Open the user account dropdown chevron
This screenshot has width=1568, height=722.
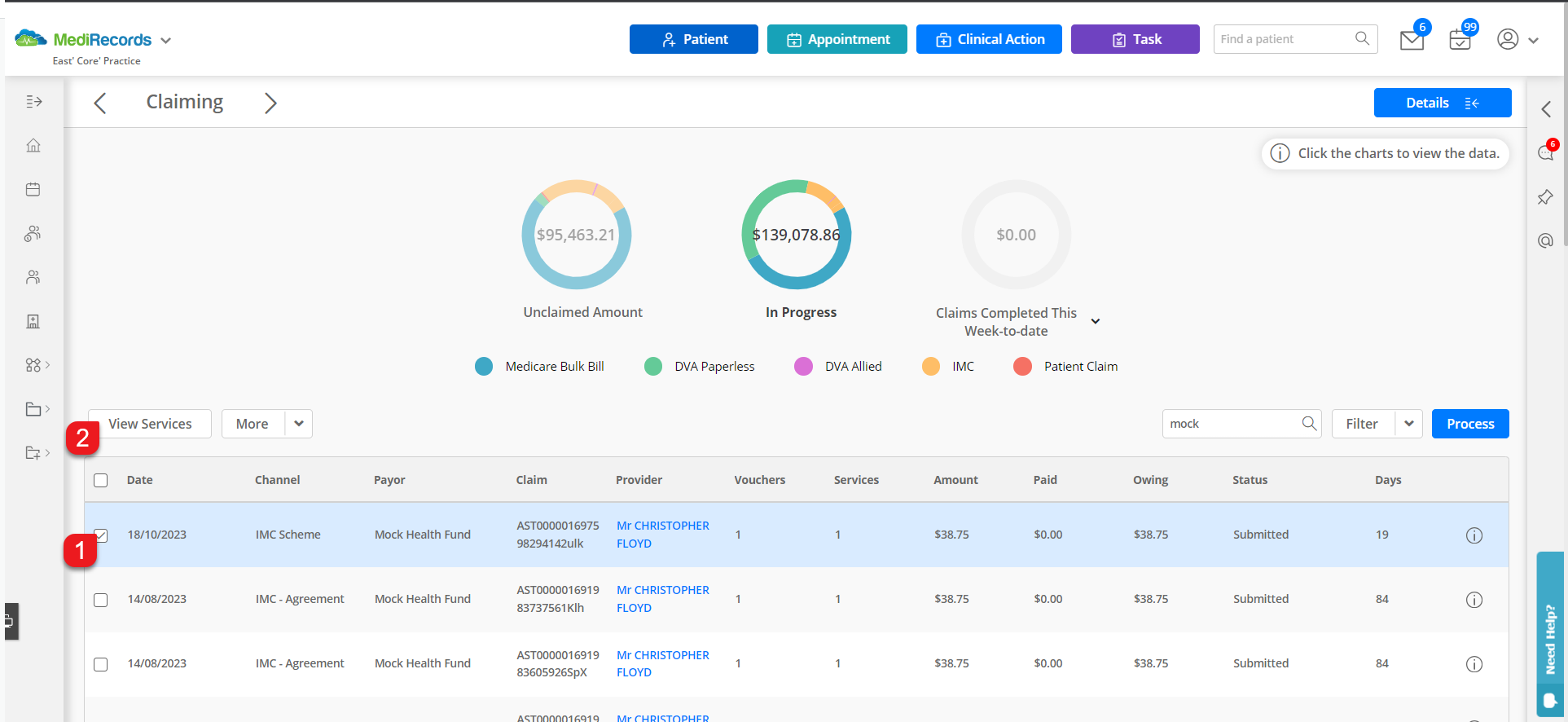[1533, 41]
